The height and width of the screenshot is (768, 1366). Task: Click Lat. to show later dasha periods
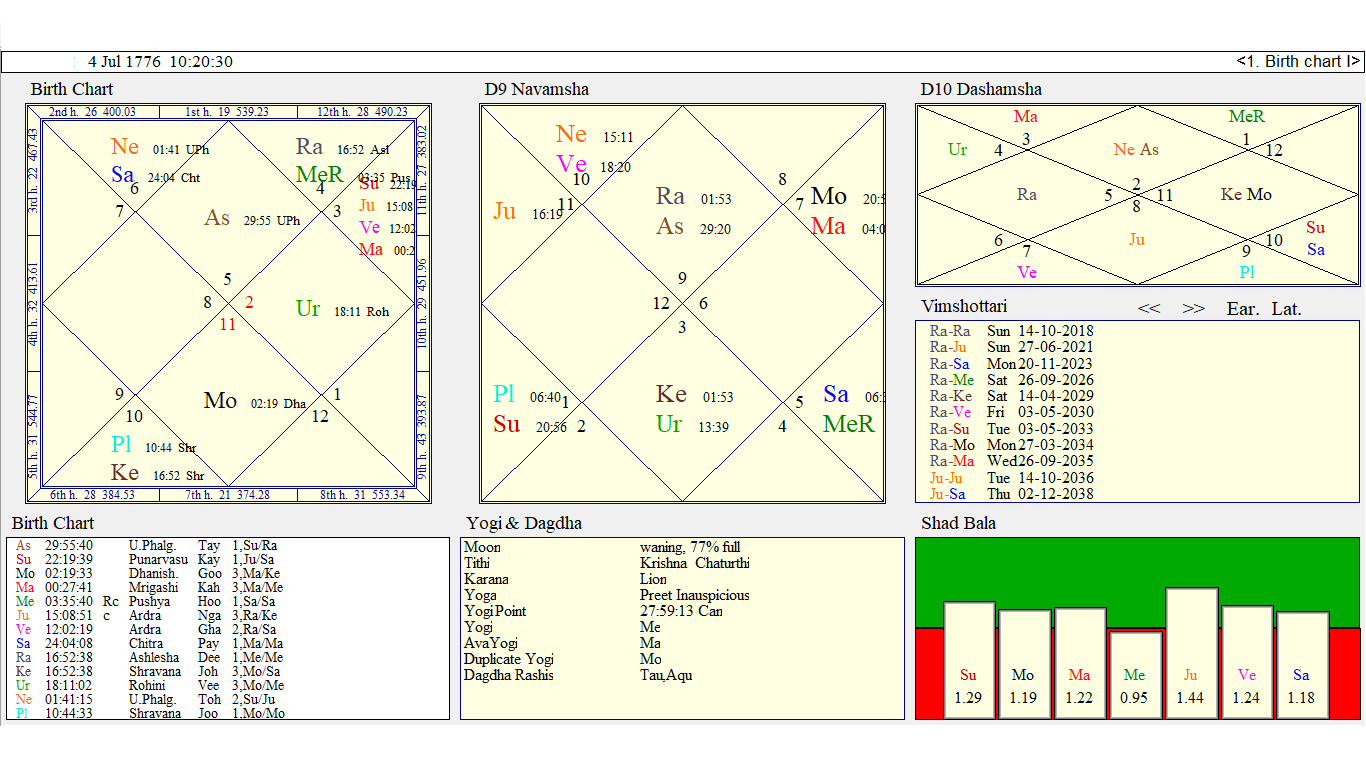tap(1287, 309)
